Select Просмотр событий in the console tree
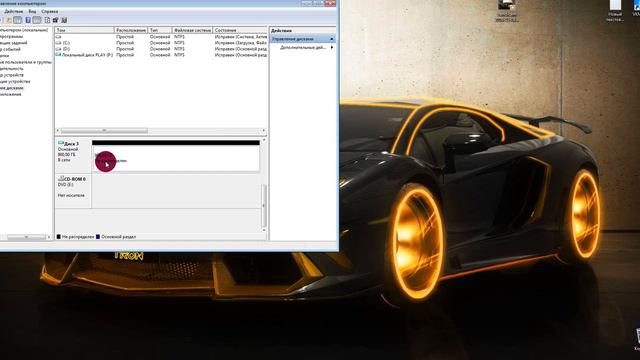640x360 pixels. [x=10, y=49]
